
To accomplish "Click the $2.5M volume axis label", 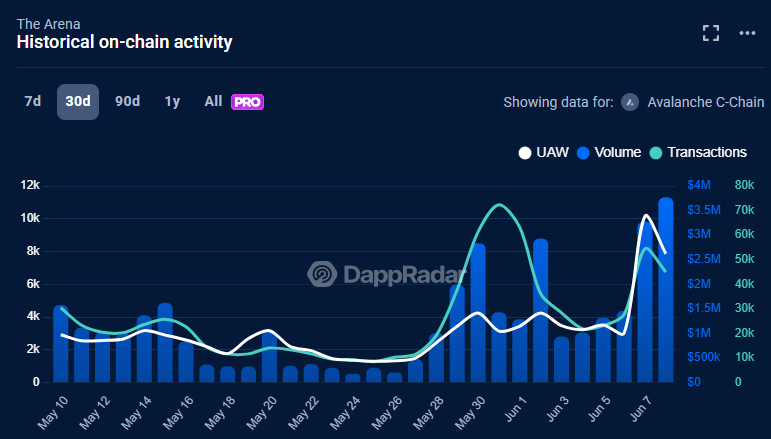I will point(704,259).
